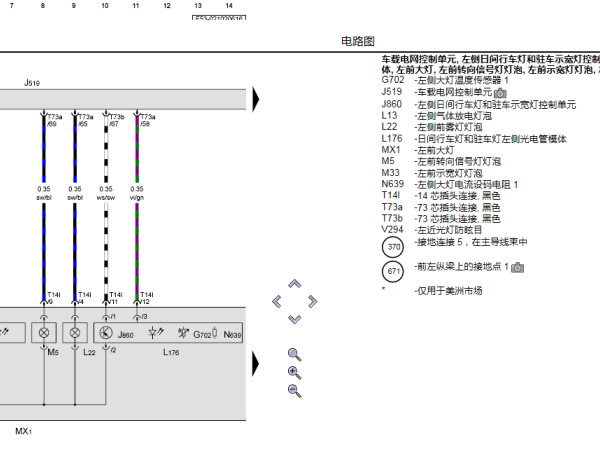The image size is (600, 471).
Task: Click the sw/bl wire at T73a/69
Action: point(44,148)
